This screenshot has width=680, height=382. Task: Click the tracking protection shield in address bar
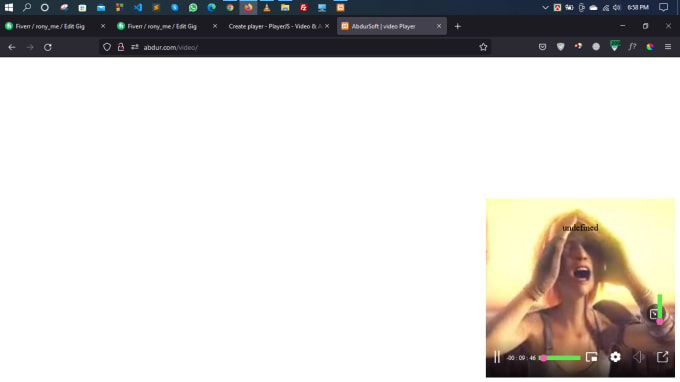tap(107, 47)
